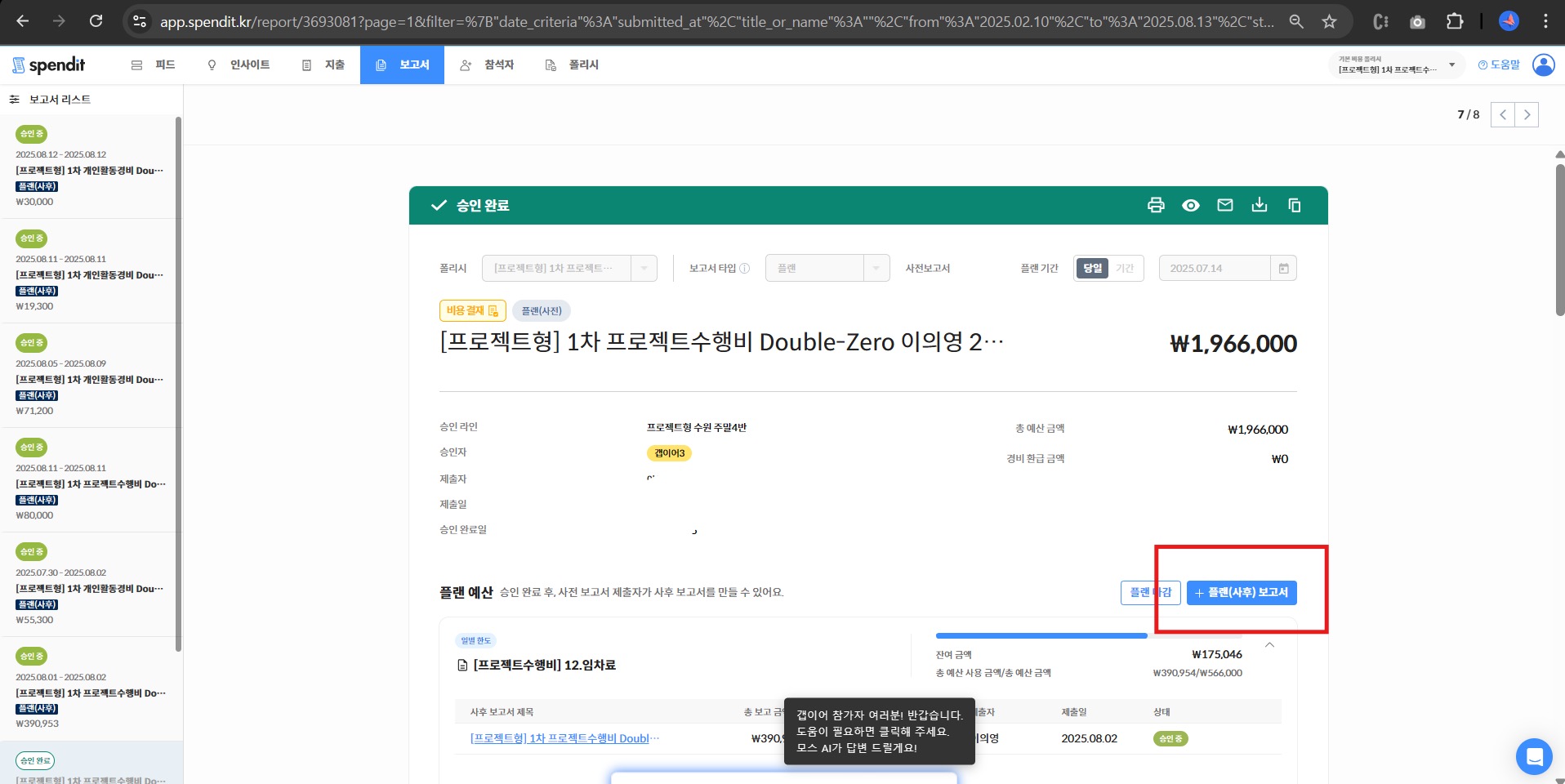The width and height of the screenshot is (1565, 784).
Task: Open the chat support bubble icon
Action: pyautogui.click(x=1534, y=756)
